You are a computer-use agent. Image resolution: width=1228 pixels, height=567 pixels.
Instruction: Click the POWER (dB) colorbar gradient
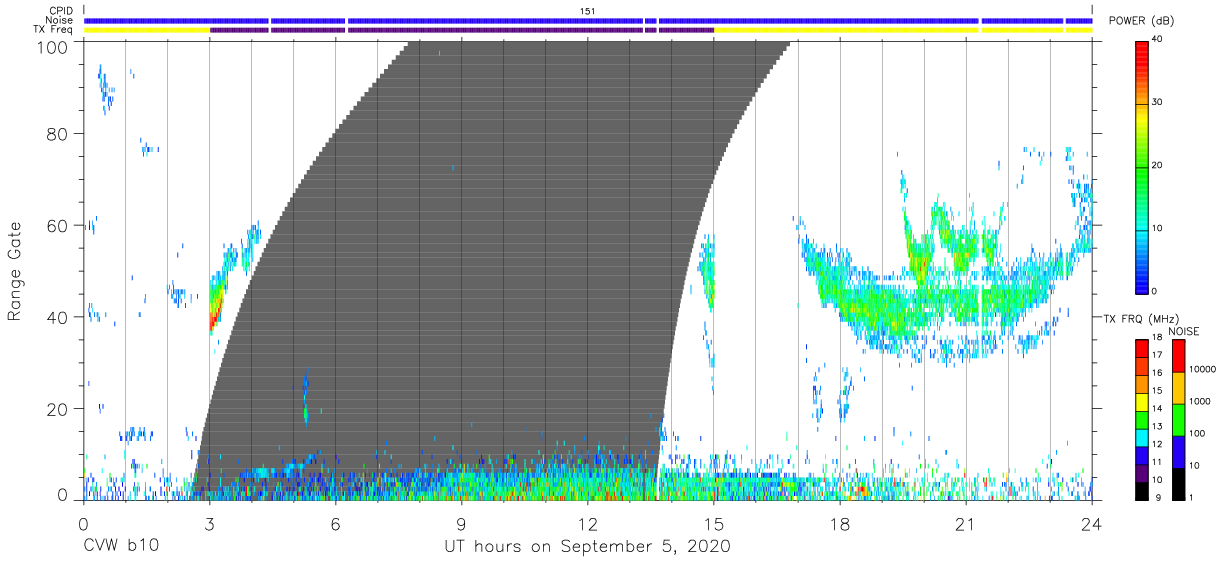[x=1142, y=166]
